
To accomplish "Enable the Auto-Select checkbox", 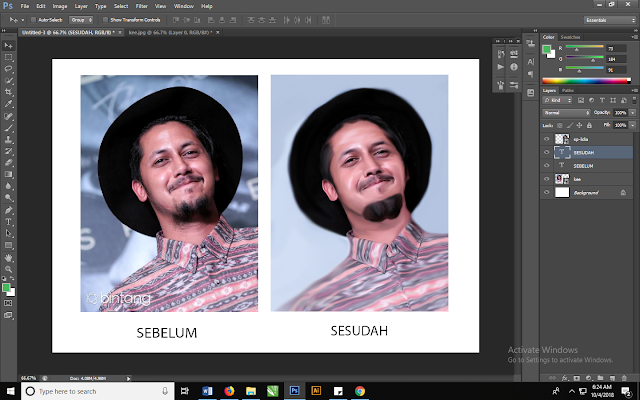I will 34,19.
